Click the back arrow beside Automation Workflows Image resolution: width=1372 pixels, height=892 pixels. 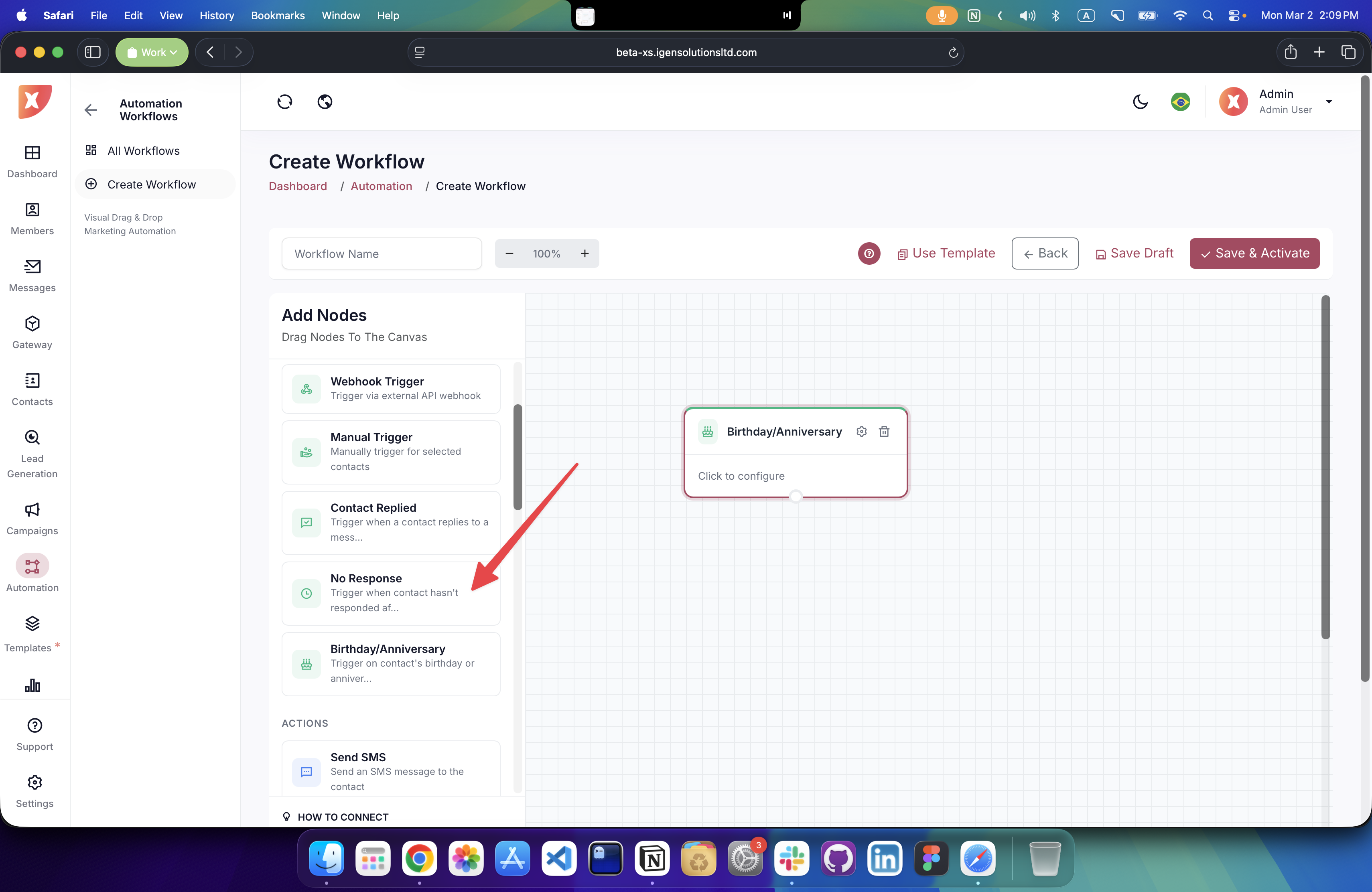coord(91,110)
